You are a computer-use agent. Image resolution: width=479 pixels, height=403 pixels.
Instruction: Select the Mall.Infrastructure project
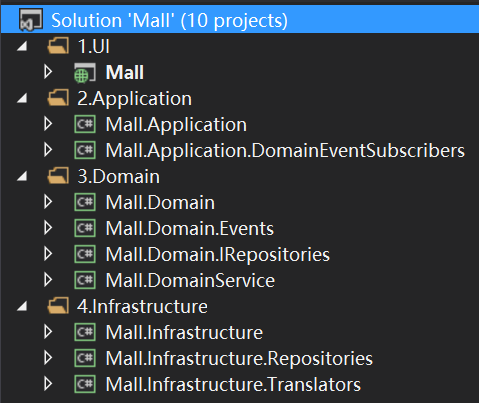(184, 333)
